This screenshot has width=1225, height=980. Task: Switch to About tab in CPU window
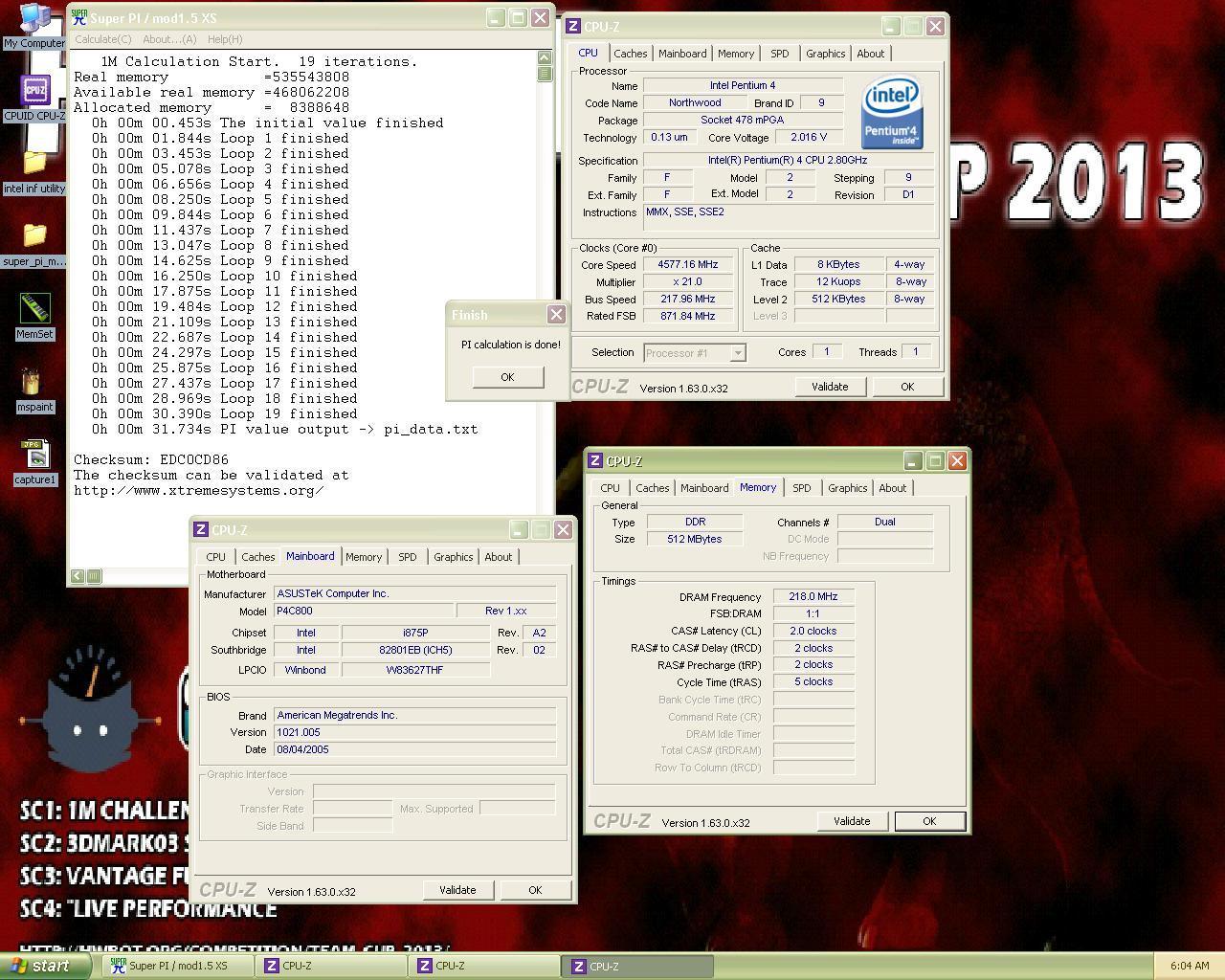tap(871, 54)
